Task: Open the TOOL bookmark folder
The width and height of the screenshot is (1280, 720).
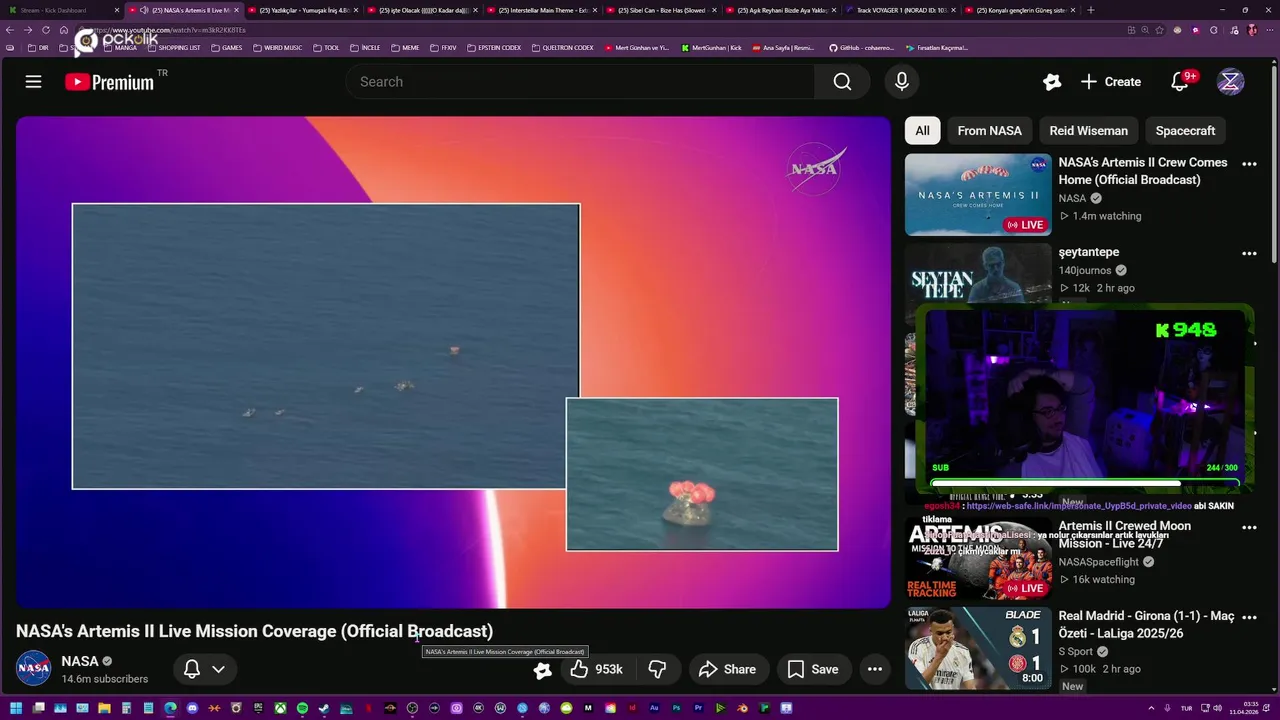Action: [x=326, y=47]
